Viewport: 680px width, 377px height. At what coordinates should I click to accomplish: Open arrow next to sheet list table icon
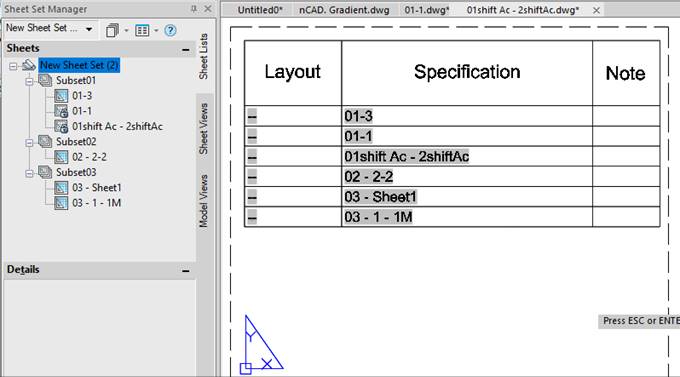[156, 30]
